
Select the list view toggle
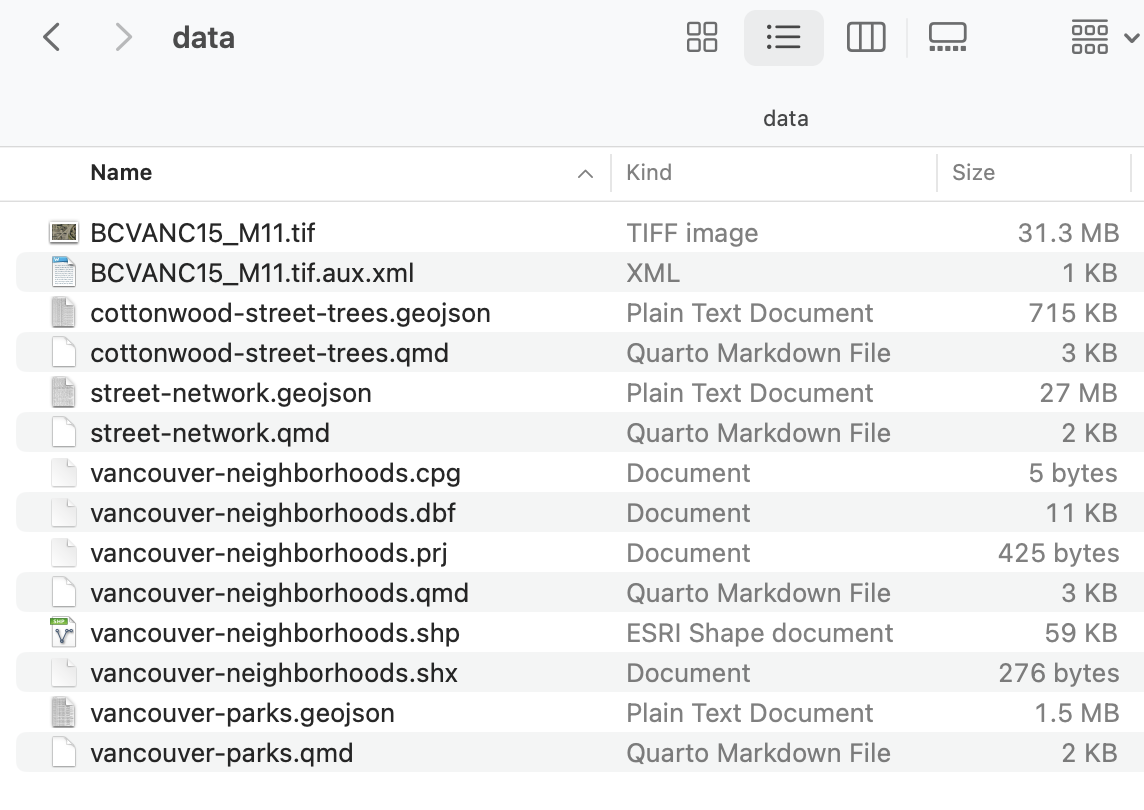tap(783, 38)
